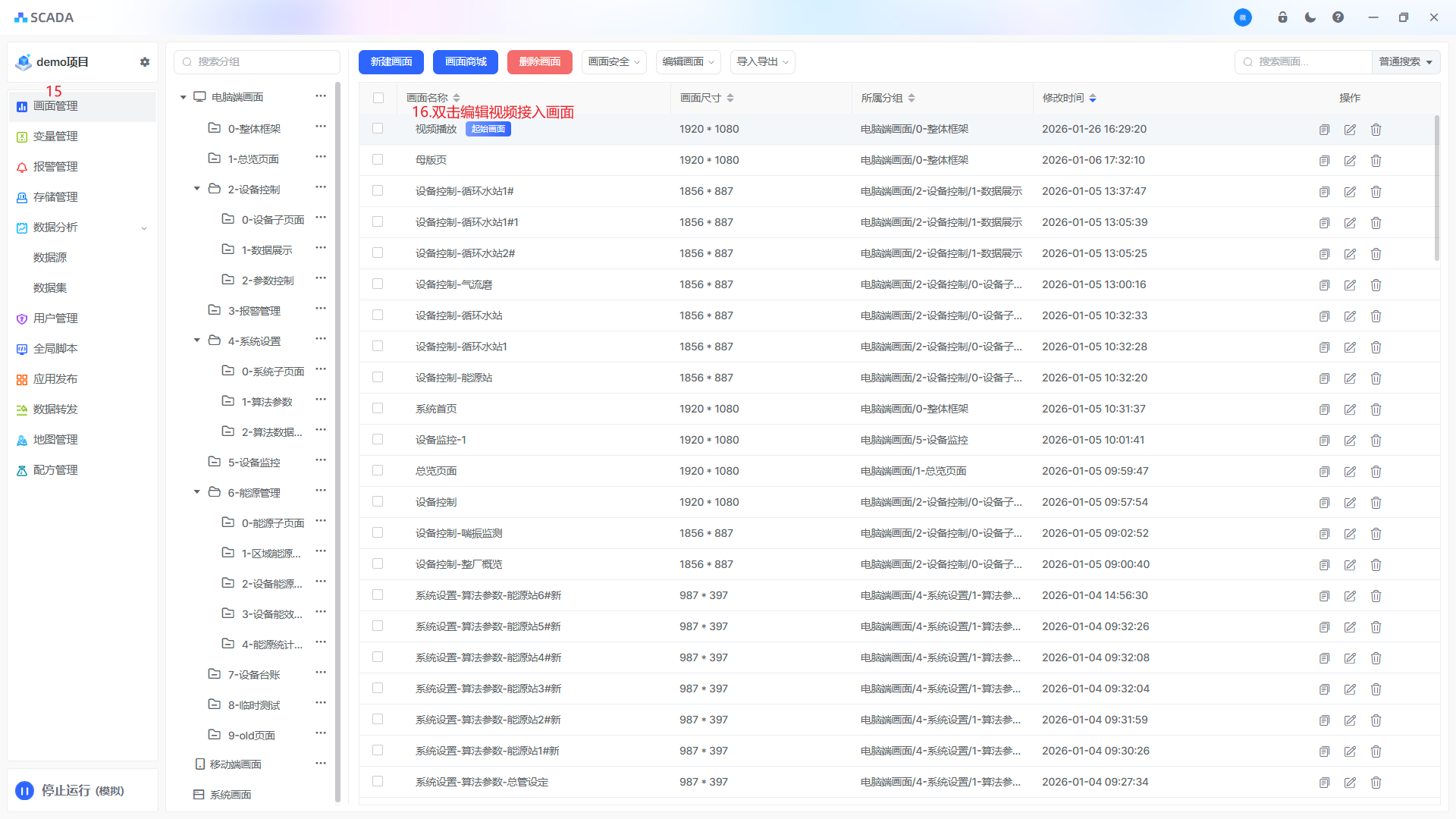Click the 搜索分组 search field
The width and height of the screenshot is (1456, 819).
(258, 62)
